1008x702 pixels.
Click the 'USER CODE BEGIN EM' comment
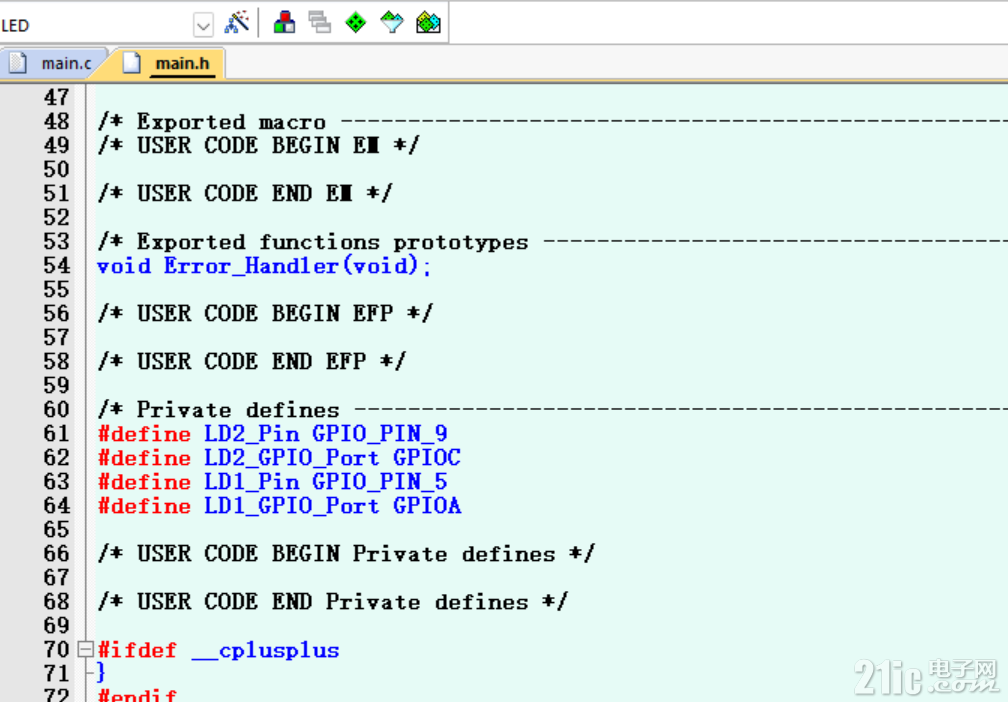click(x=258, y=145)
